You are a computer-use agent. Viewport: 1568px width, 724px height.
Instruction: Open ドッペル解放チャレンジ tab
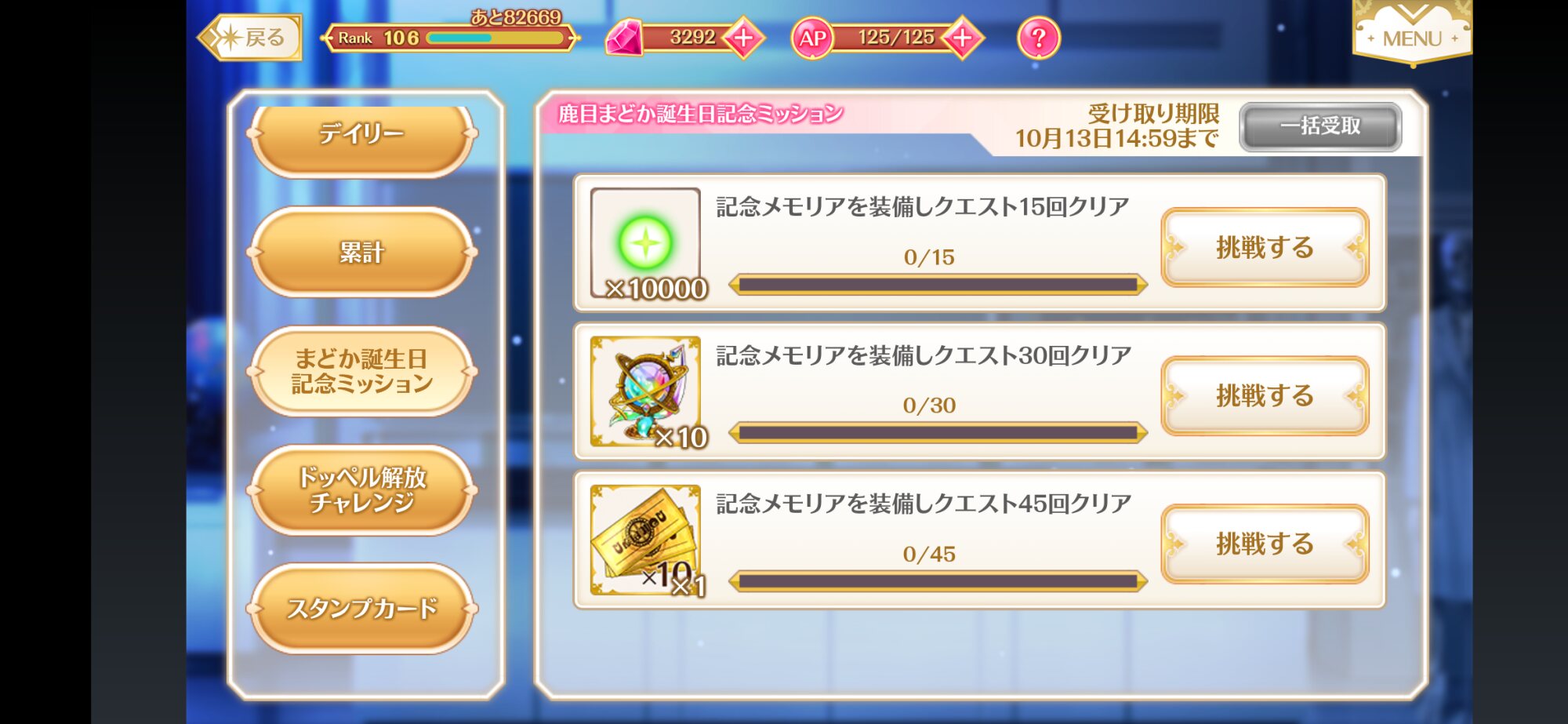361,489
